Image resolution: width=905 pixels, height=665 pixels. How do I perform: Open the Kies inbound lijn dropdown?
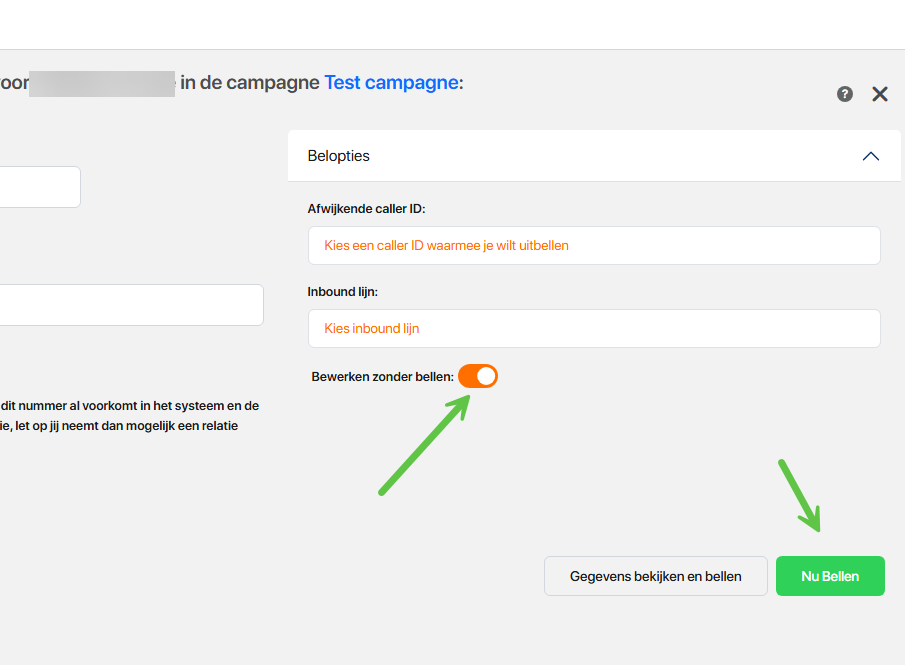tap(594, 328)
